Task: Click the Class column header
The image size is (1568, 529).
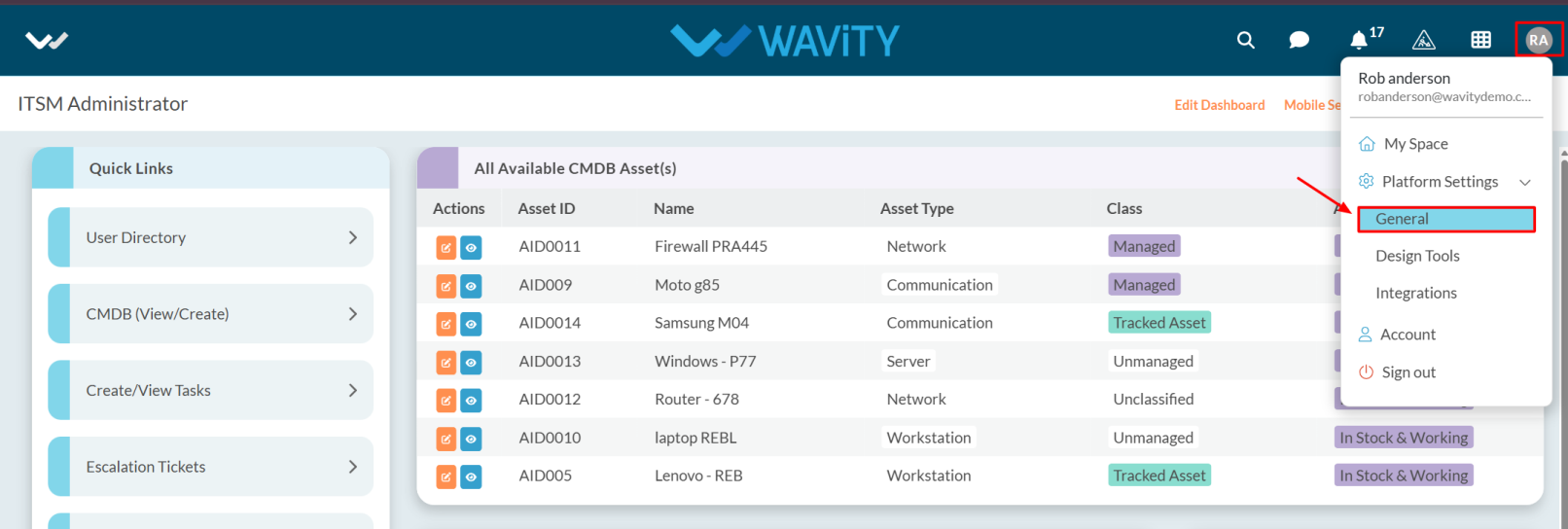Action: click(1124, 208)
